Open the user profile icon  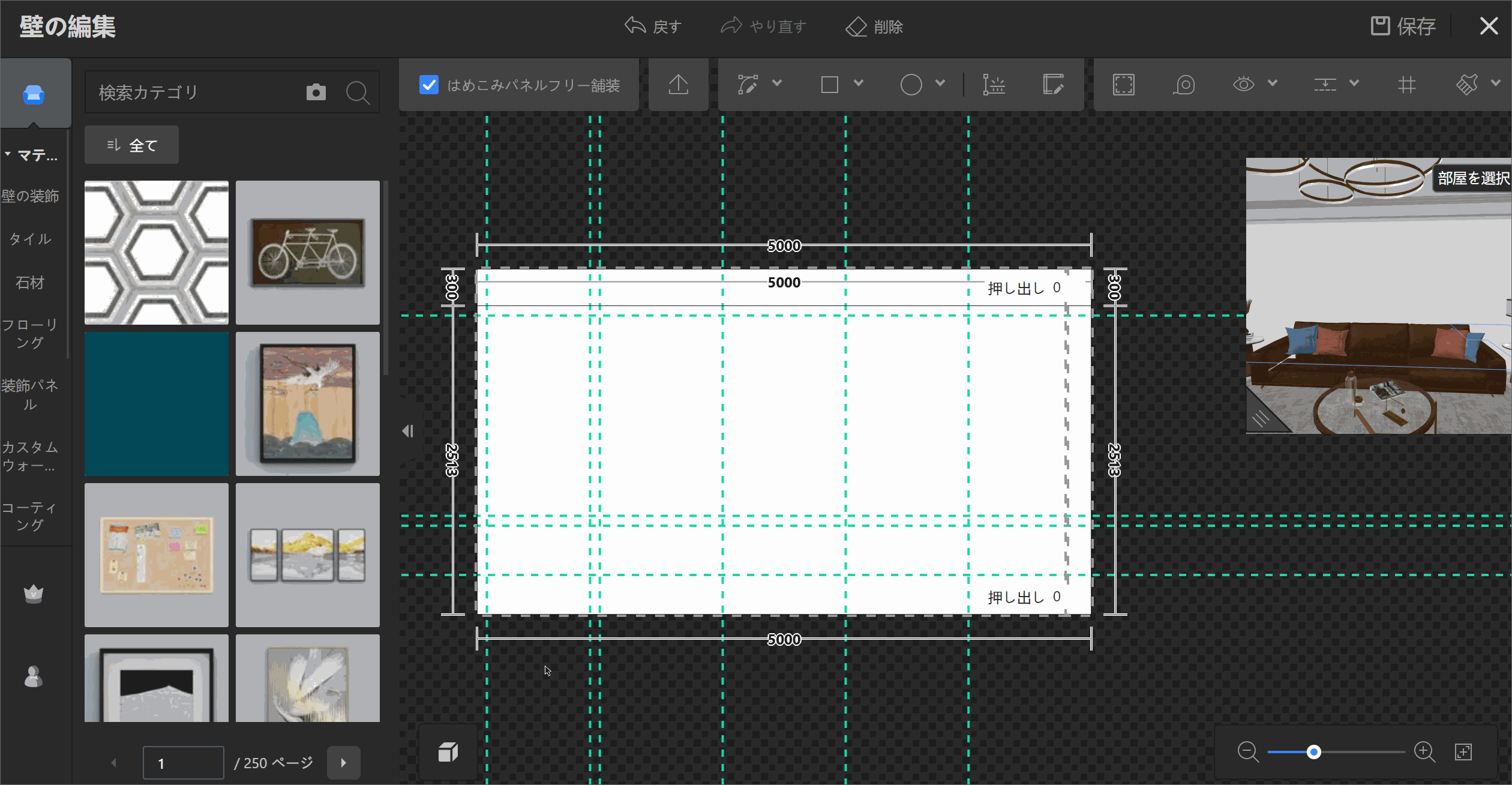(x=34, y=676)
